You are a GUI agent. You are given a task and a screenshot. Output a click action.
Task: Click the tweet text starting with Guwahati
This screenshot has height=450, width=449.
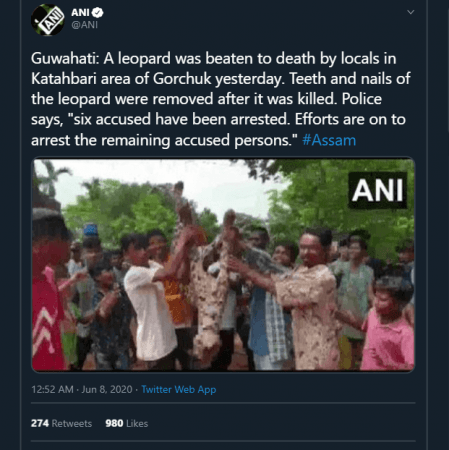click(x=221, y=99)
